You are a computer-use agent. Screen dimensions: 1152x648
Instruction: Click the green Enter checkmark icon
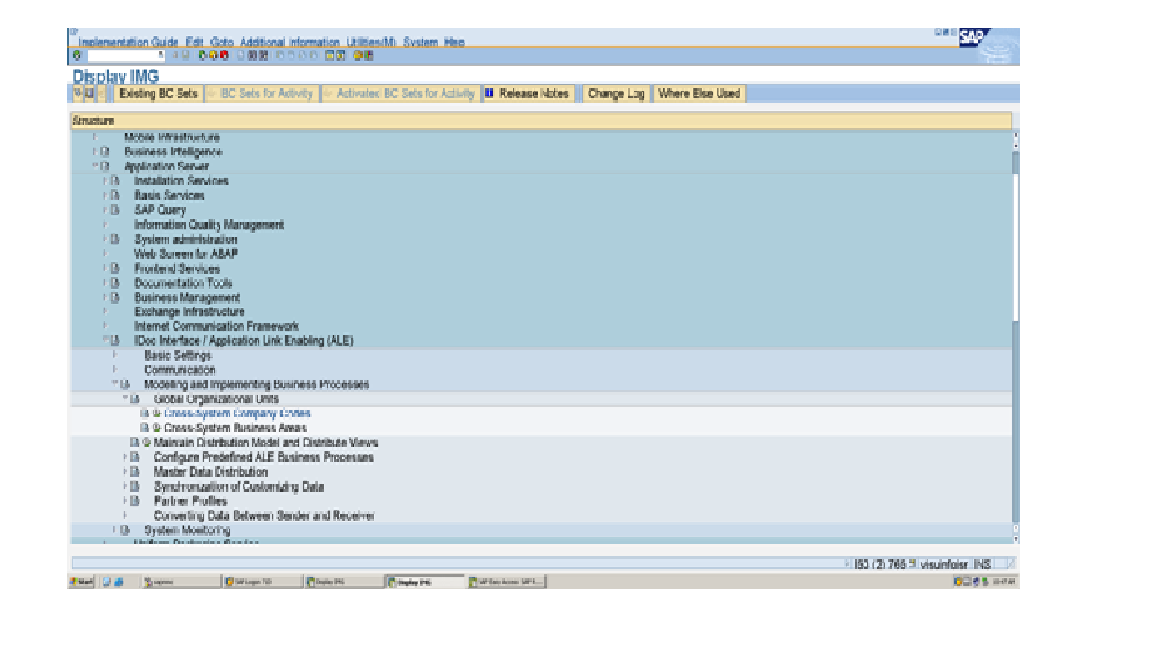tap(77, 55)
